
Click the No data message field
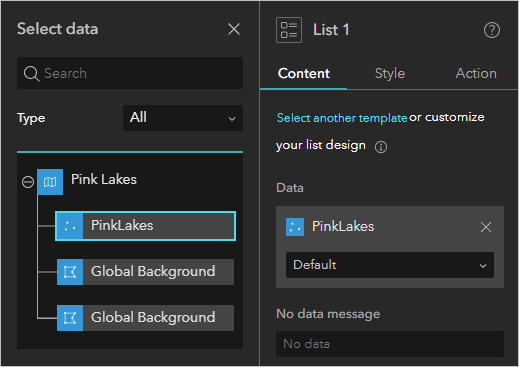click(390, 344)
